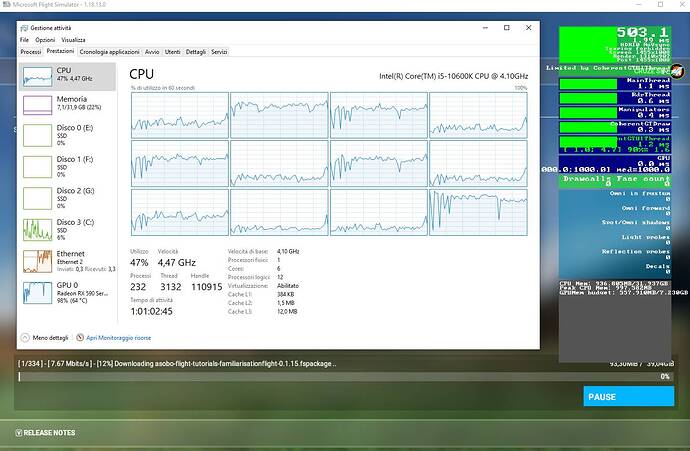
Task: Click the PAUSE download button
Action: [x=628, y=396]
